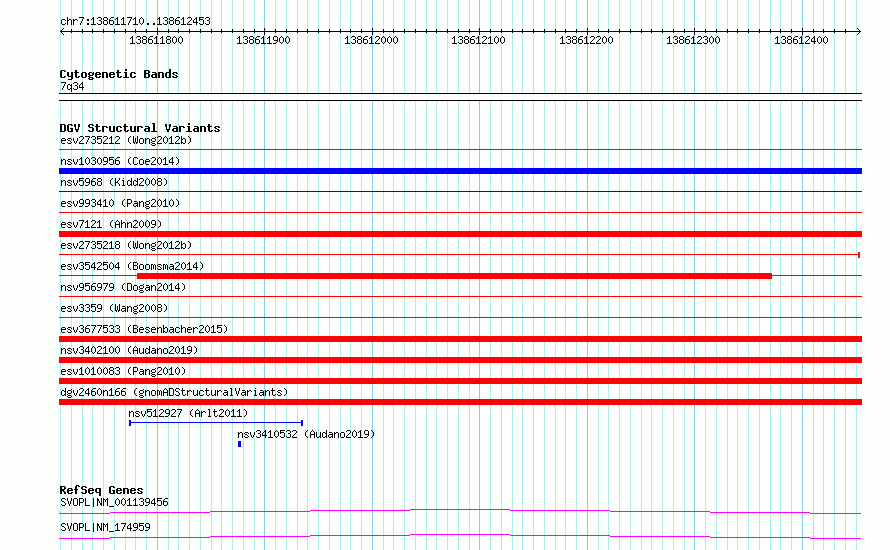Image resolution: width=890 pixels, height=550 pixels.
Task: Click the magenta SVOPL NM_174959 gene line
Action: (x=460, y=536)
